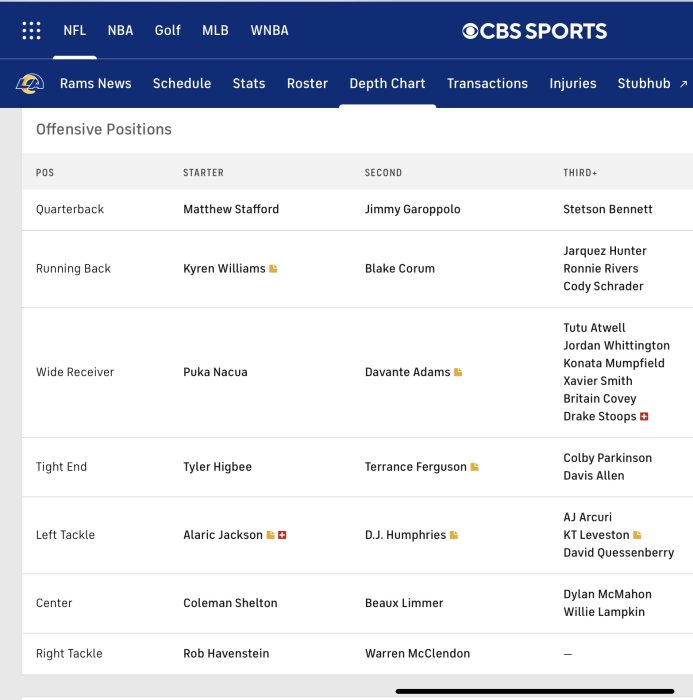The width and height of the screenshot is (693, 700).
Task: Open Matthew Stafford's player page
Action: (231, 209)
